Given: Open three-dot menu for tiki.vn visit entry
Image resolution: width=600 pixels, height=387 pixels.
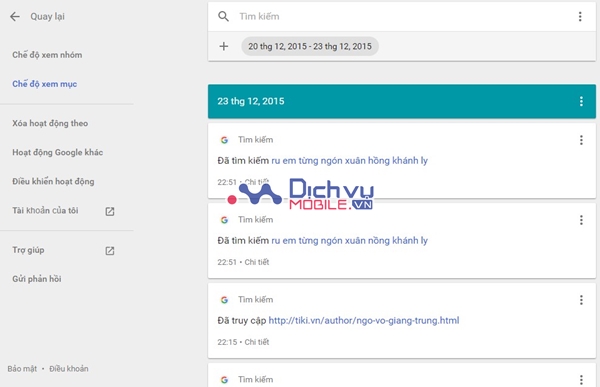Looking at the screenshot, I should tap(581, 300).
